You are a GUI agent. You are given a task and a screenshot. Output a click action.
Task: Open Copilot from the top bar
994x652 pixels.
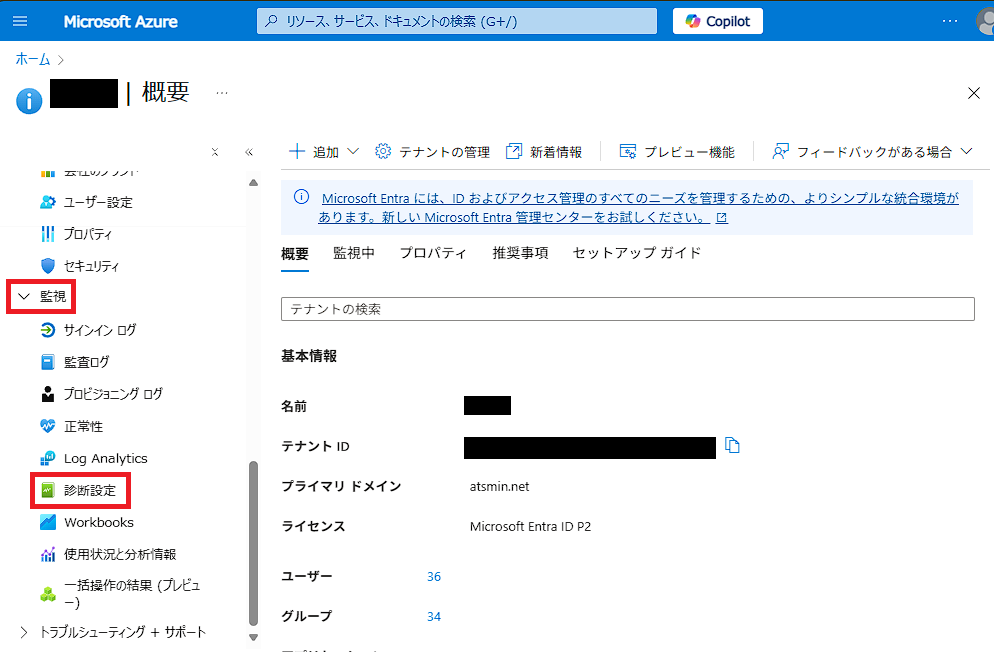[717, 20]
